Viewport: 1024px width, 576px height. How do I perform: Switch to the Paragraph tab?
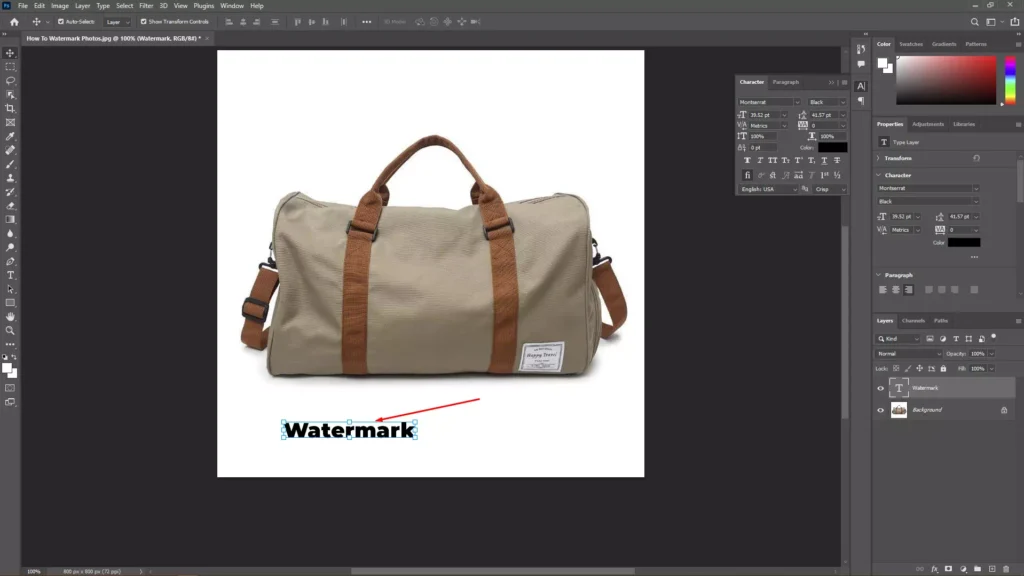tap(786, 82)
